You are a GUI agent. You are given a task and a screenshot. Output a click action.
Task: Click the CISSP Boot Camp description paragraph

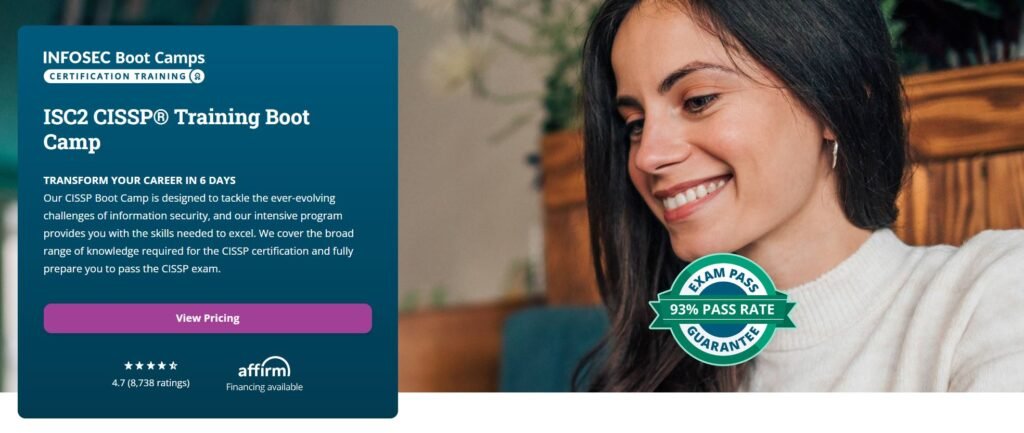199,233
